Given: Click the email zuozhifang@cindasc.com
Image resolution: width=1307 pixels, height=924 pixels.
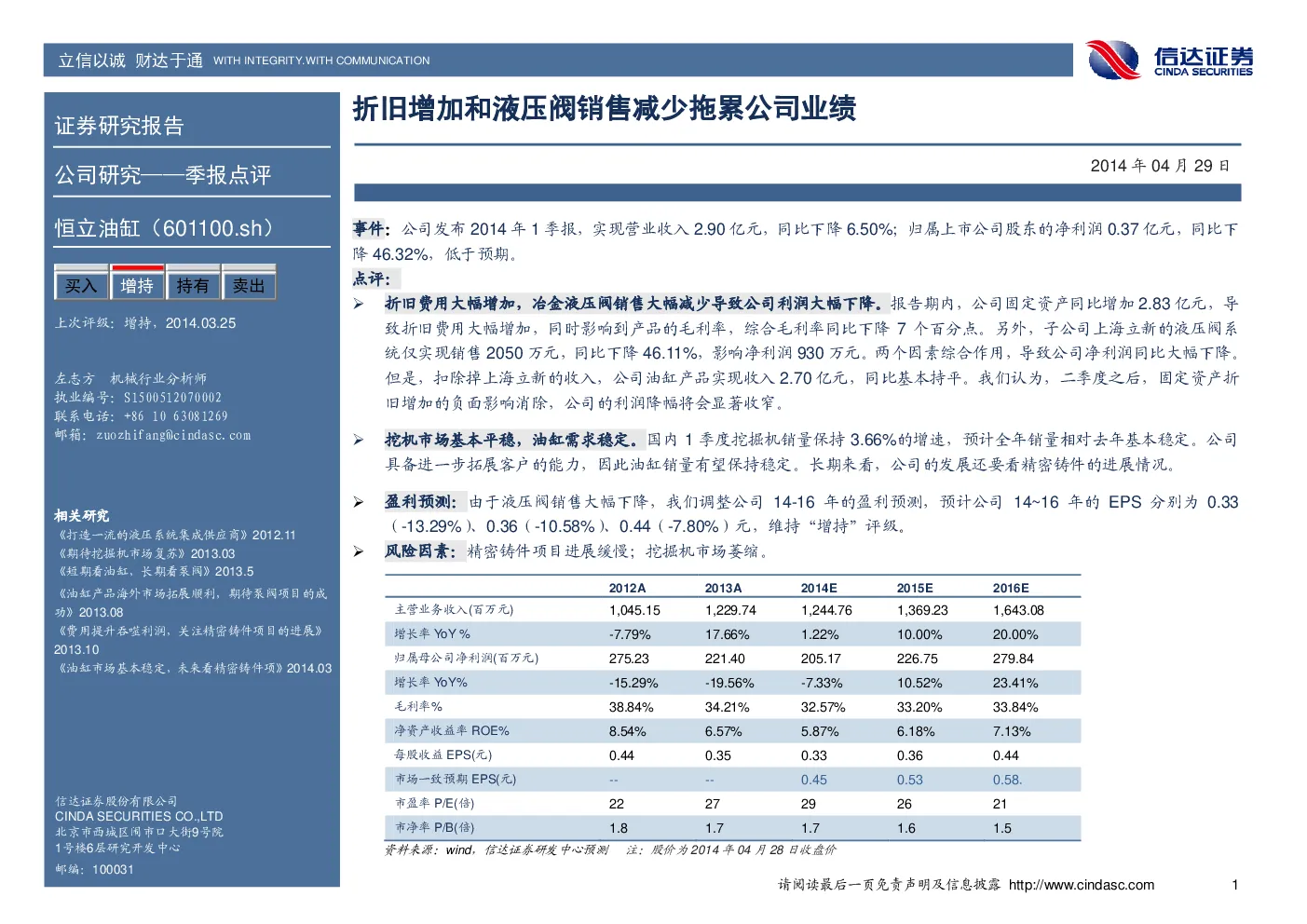Looking at the screenshot, I should (x=173, y=435).
